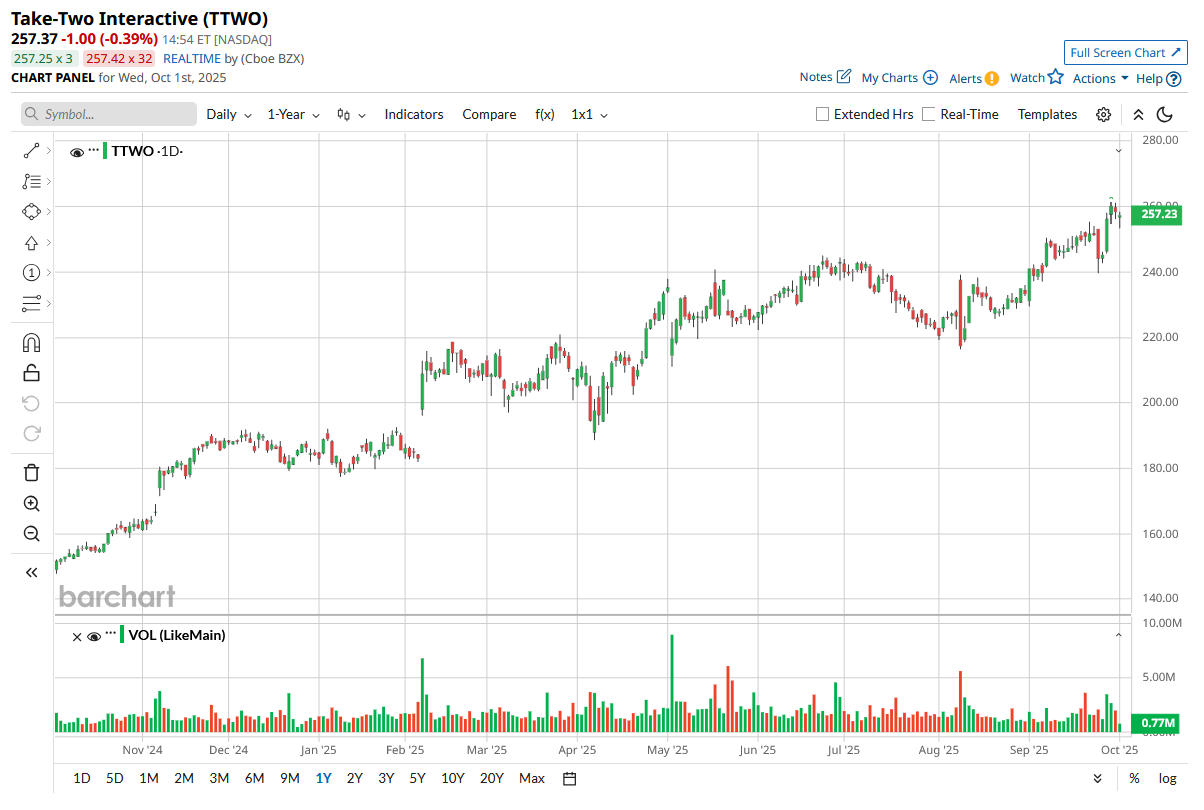
Task: Click the Compare button
Action: (489, 114)
